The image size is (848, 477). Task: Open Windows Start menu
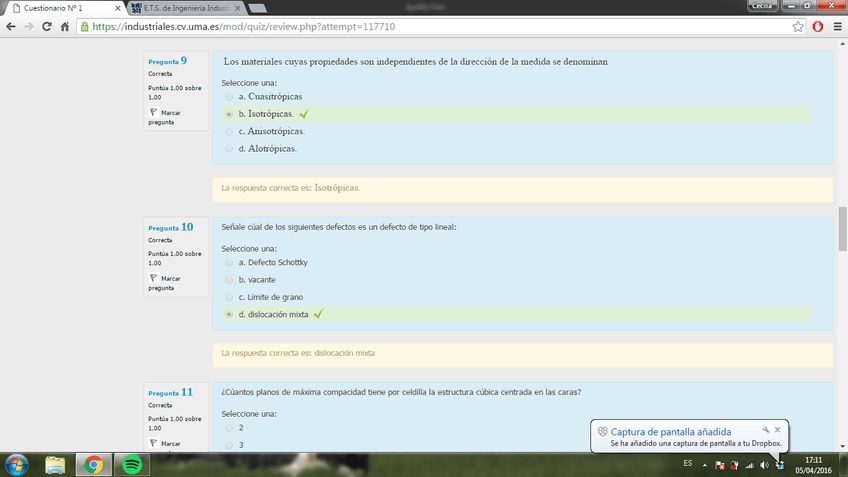click(16, 465)
